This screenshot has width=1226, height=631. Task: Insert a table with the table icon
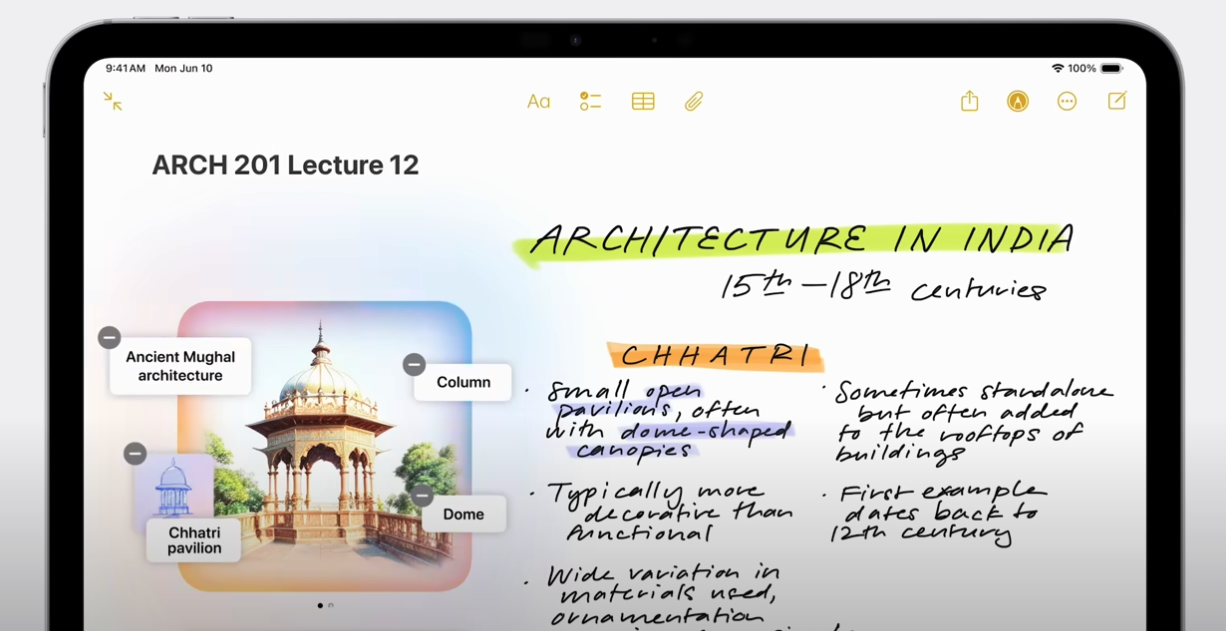click(x=643, y=101)
